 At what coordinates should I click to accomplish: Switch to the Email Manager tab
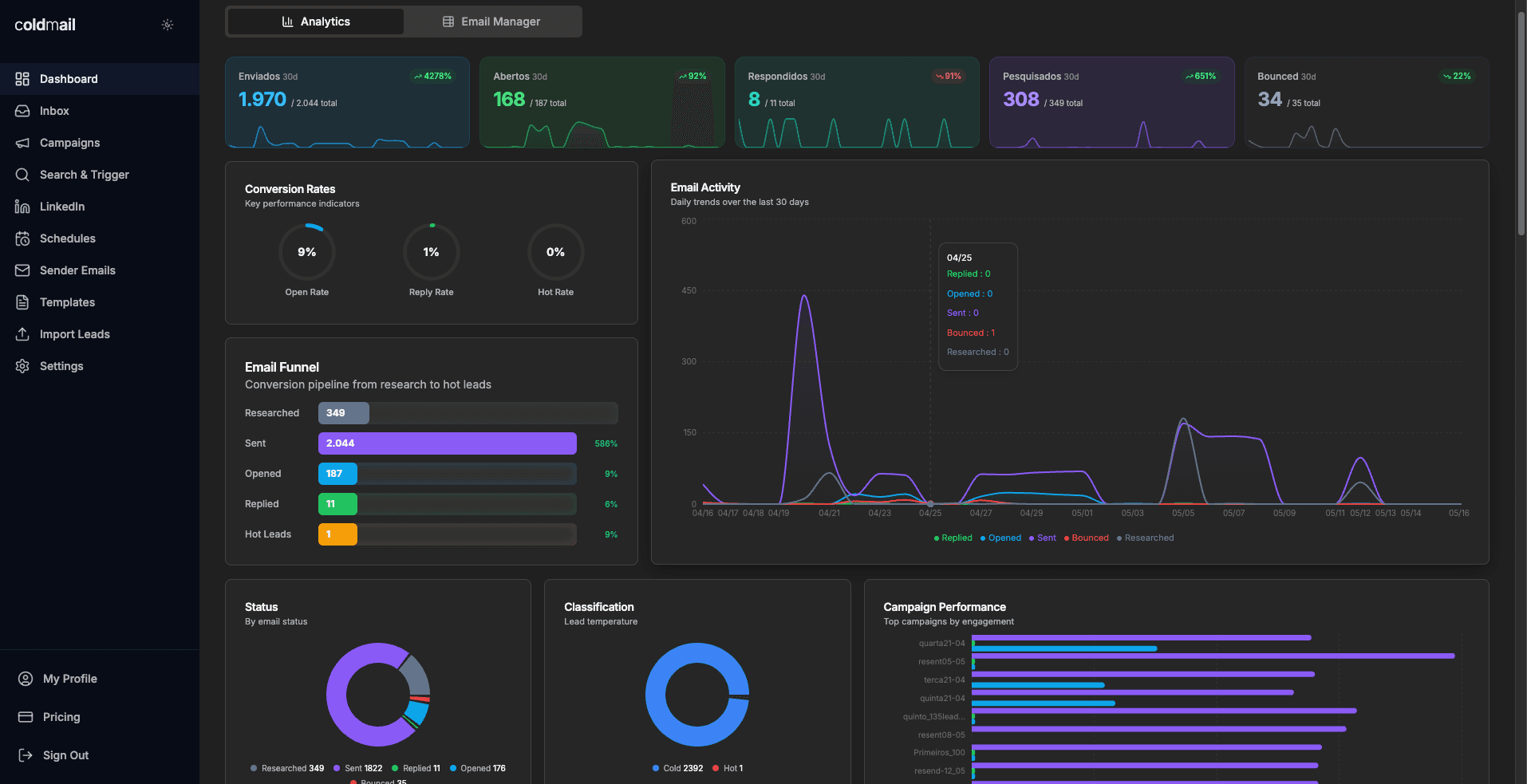point(492,22)
